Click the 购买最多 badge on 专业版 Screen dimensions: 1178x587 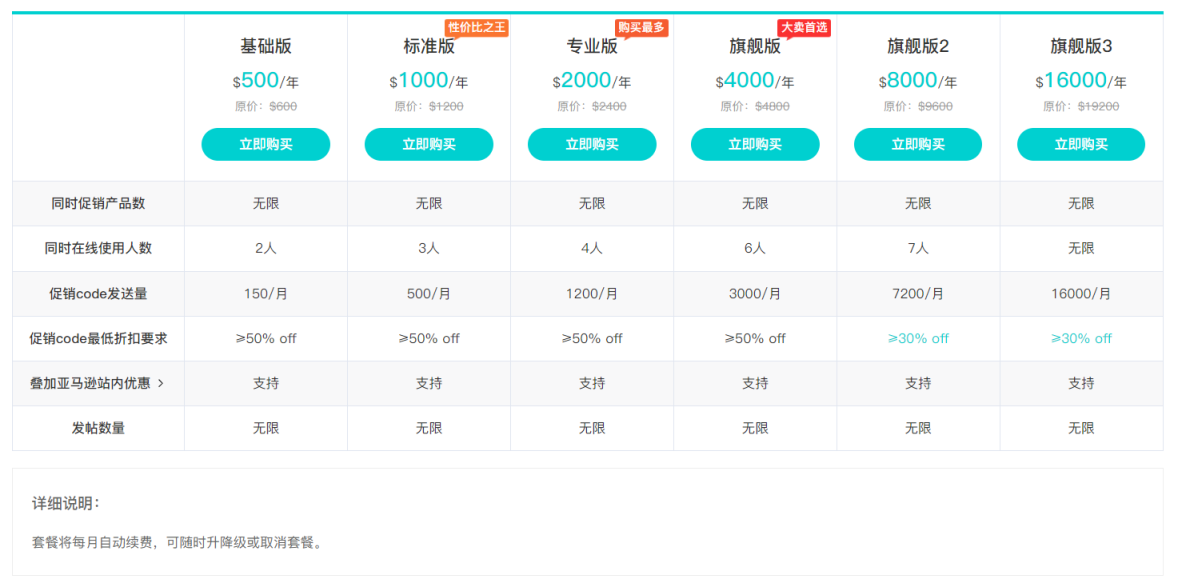tap(641, 27)
